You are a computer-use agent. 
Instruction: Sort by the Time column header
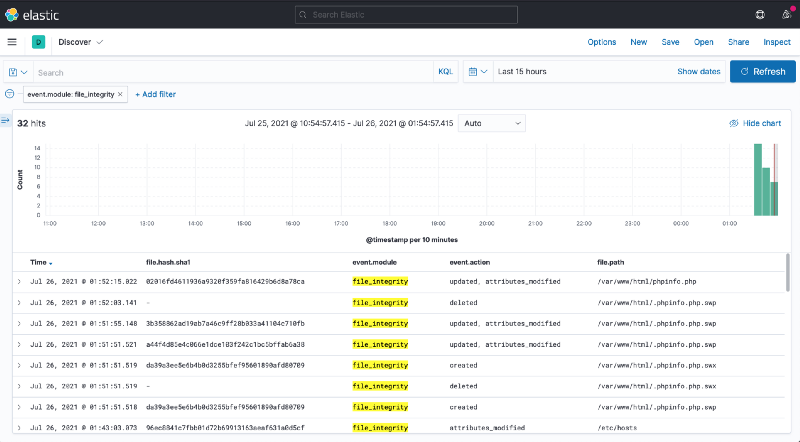click(41, 262)
